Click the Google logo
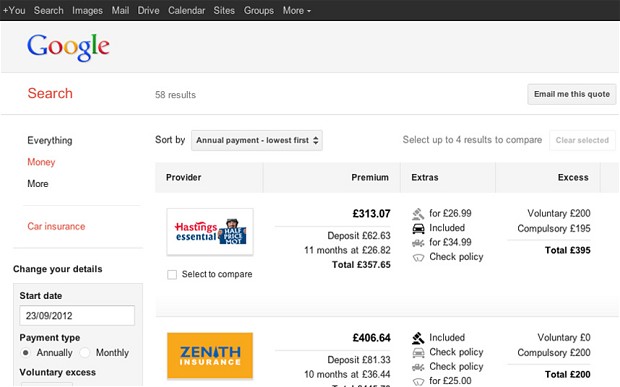This screenshot has width=620, height=387. [68, 47]
